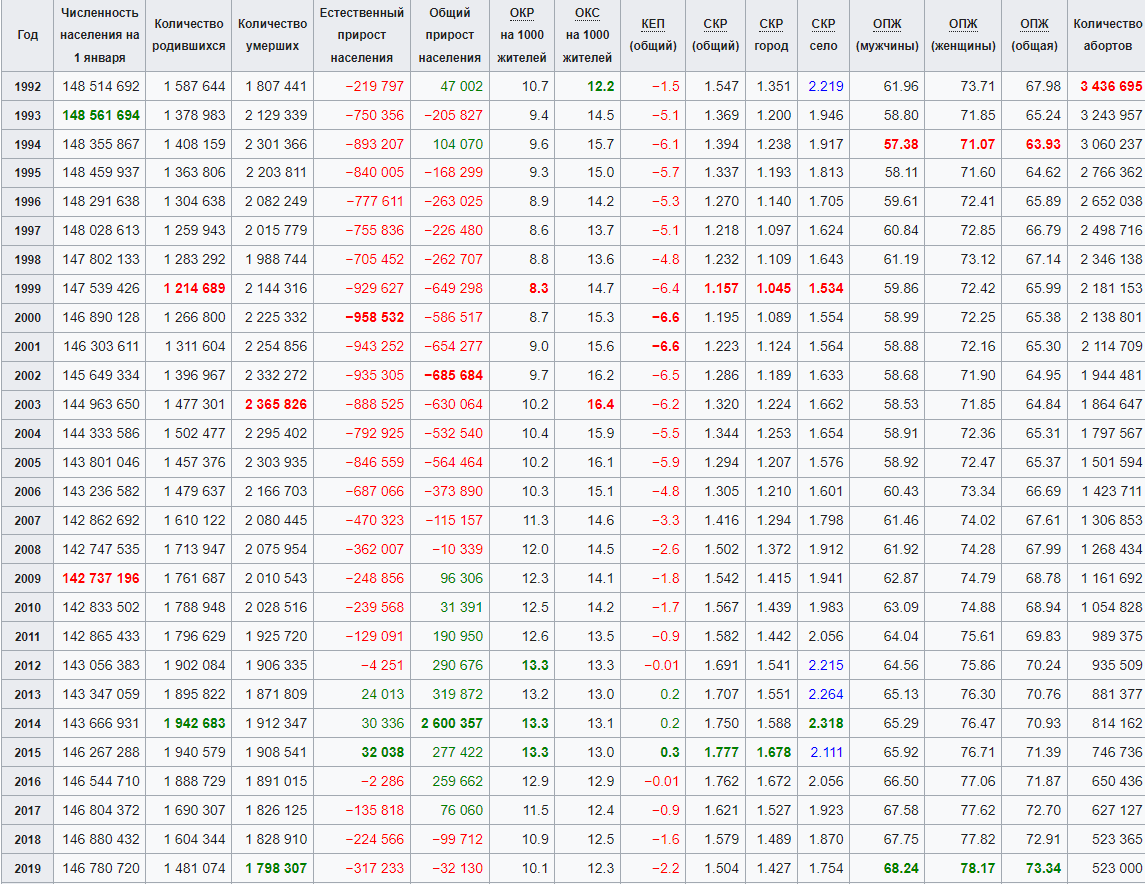Image resolution: width=1145 pixels, height=884 pixels.
Task: Click the 1994 total growth value 104 070
Action: pyautogui.click(x=458, y=145)
